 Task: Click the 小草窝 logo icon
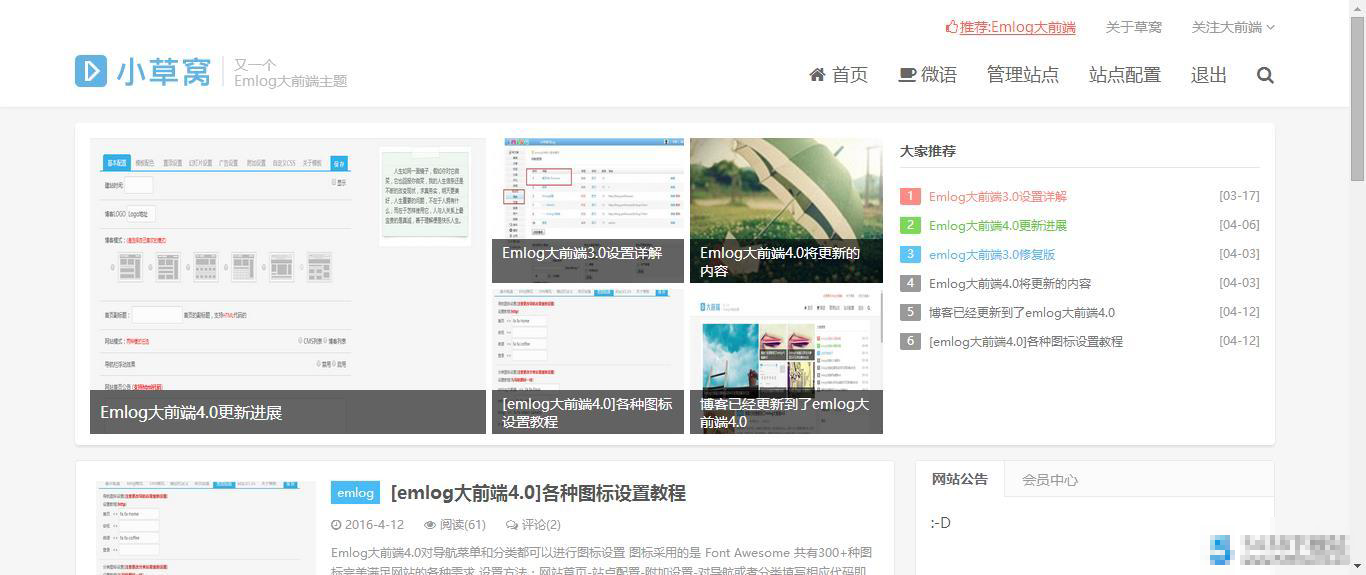pyautogui.click(x=91, y=71)
